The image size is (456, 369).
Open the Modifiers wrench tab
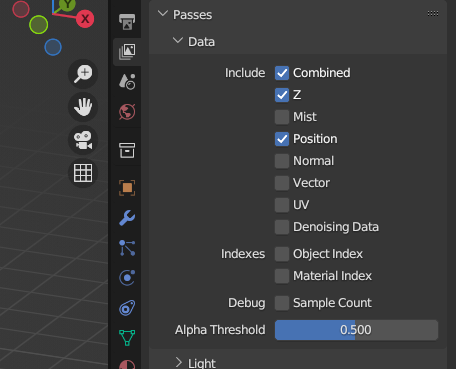click(x=127, y=218)
